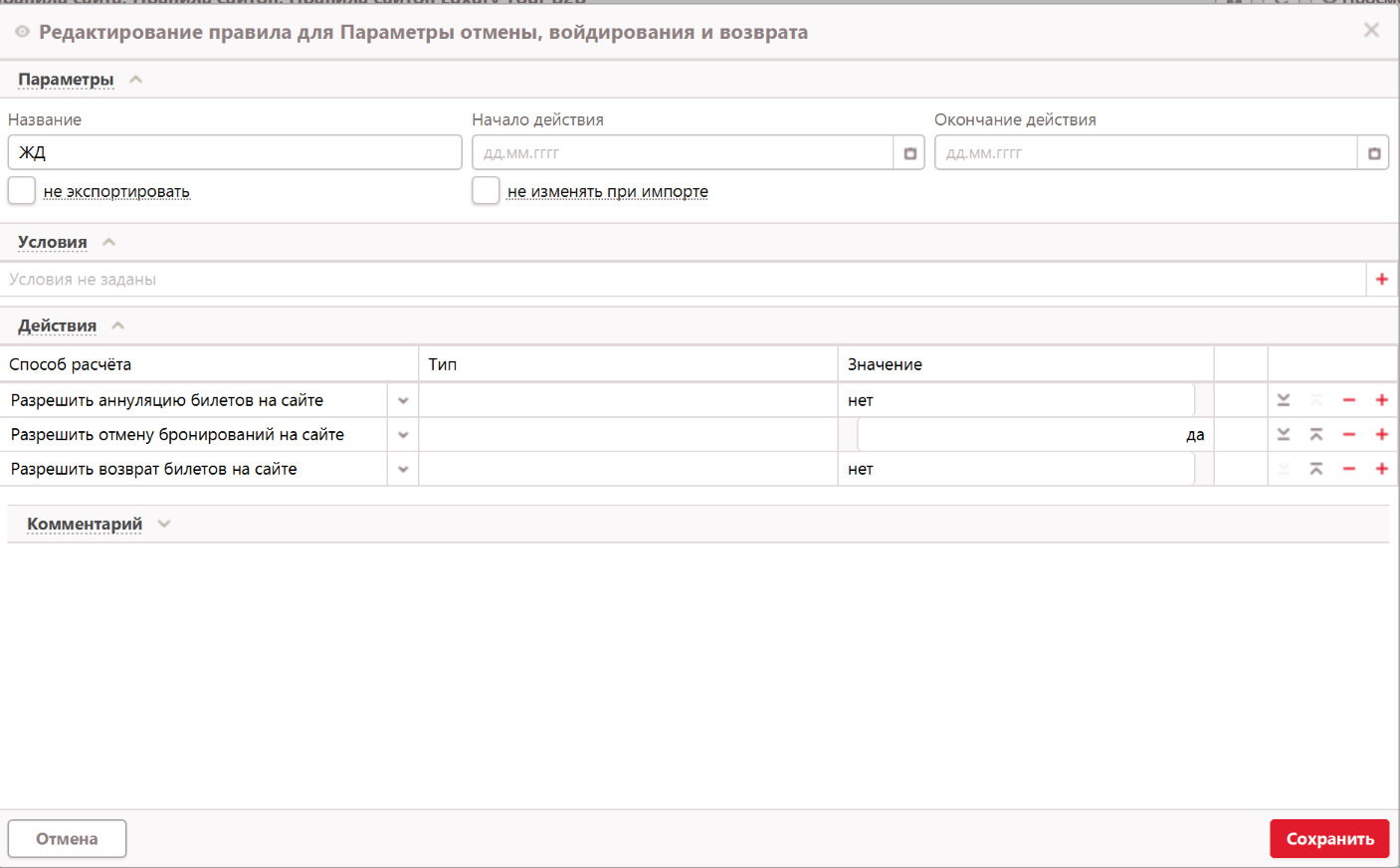Expand the Комментарий section
This screenshot has height=868, width=1400.
tap(164, 524)
